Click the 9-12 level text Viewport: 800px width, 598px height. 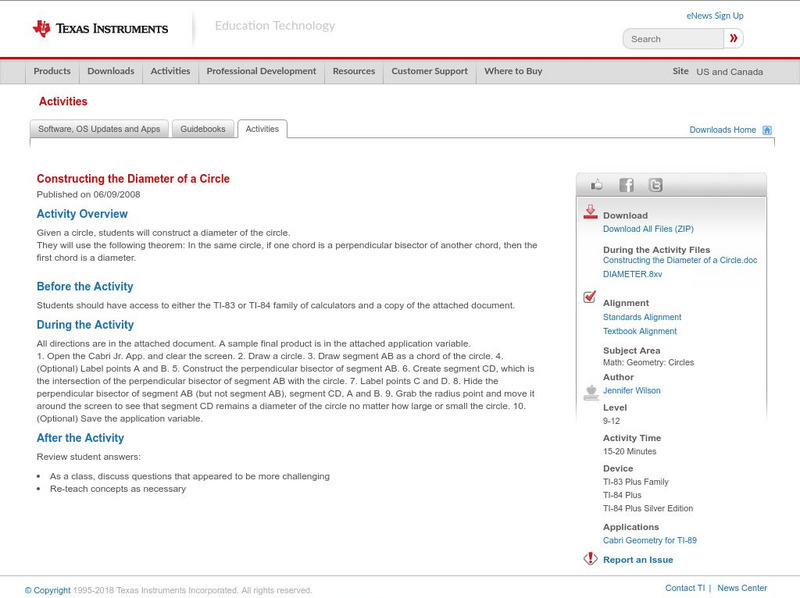pyautogui.click(x=611, y=421)
